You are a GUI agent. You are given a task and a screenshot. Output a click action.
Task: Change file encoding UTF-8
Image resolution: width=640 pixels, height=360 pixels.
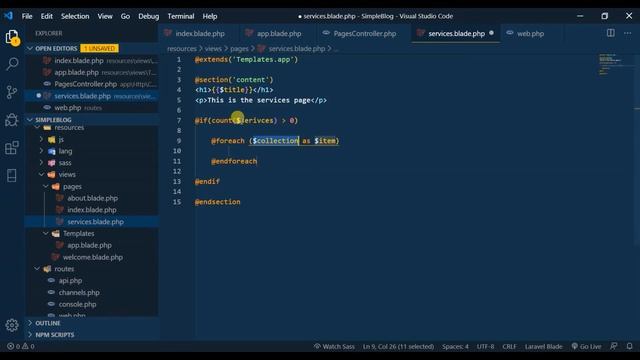click(x=485, y=346)
